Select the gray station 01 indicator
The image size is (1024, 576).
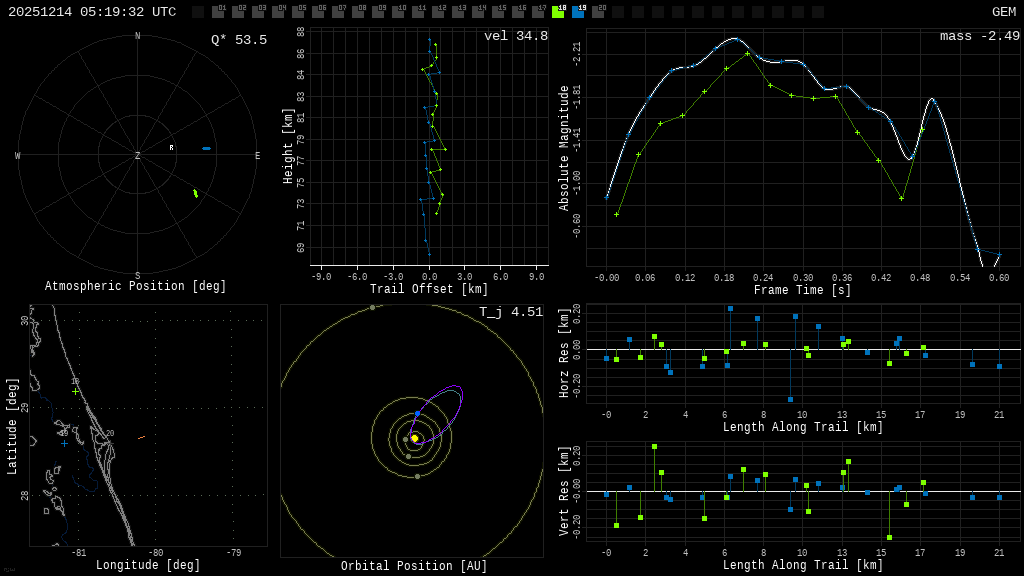[218, 12]
